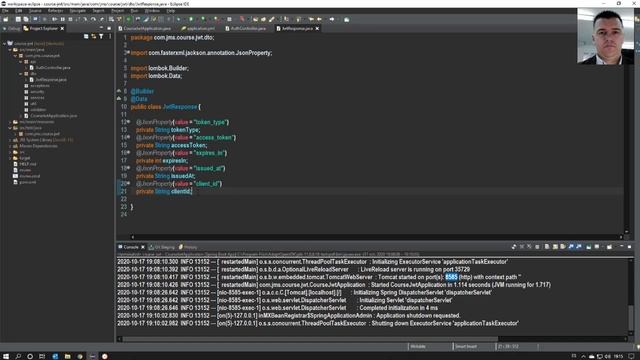Select CourseJwtApplication.java in Project Explorer
The height and width of the screenshot is (360, 640).
(x=53, y=116)
